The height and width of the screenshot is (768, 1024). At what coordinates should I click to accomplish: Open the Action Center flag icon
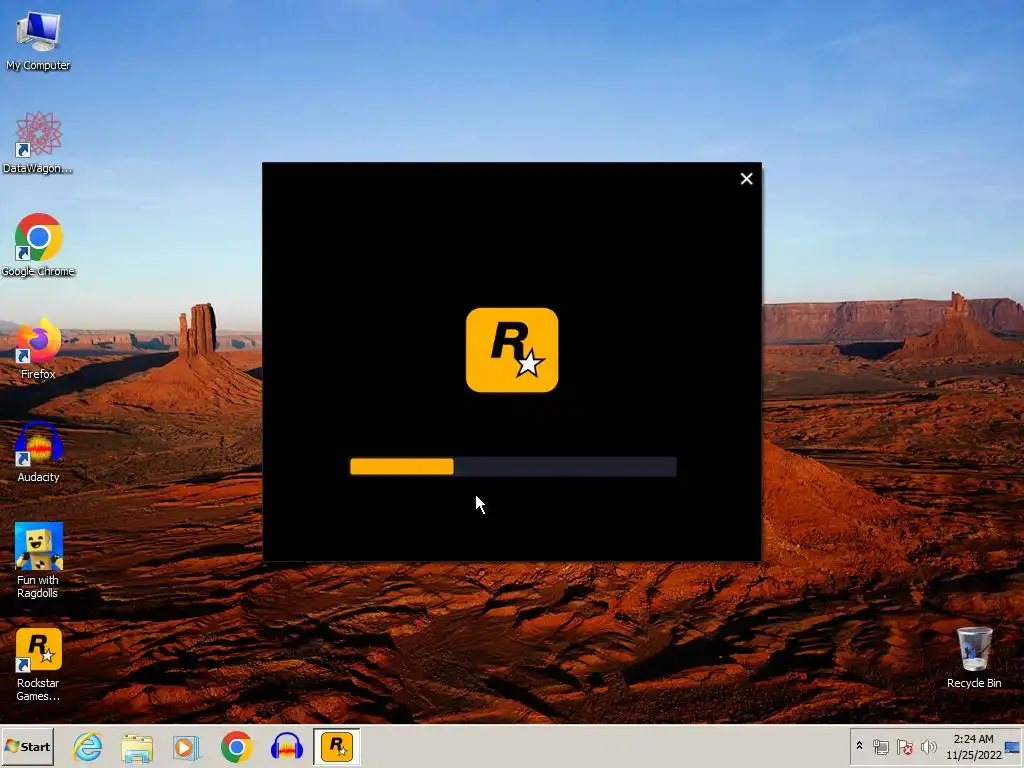pos(904,746)
